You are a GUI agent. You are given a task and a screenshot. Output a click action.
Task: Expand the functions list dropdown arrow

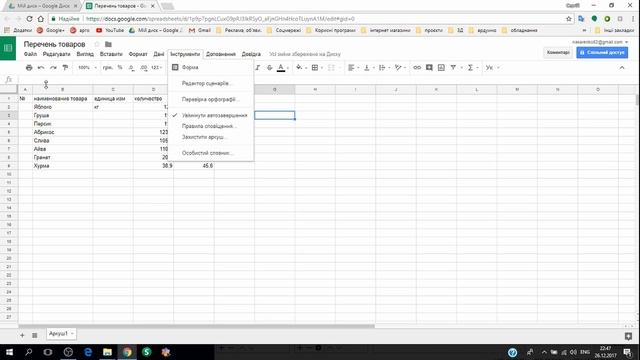pos(477,68)
